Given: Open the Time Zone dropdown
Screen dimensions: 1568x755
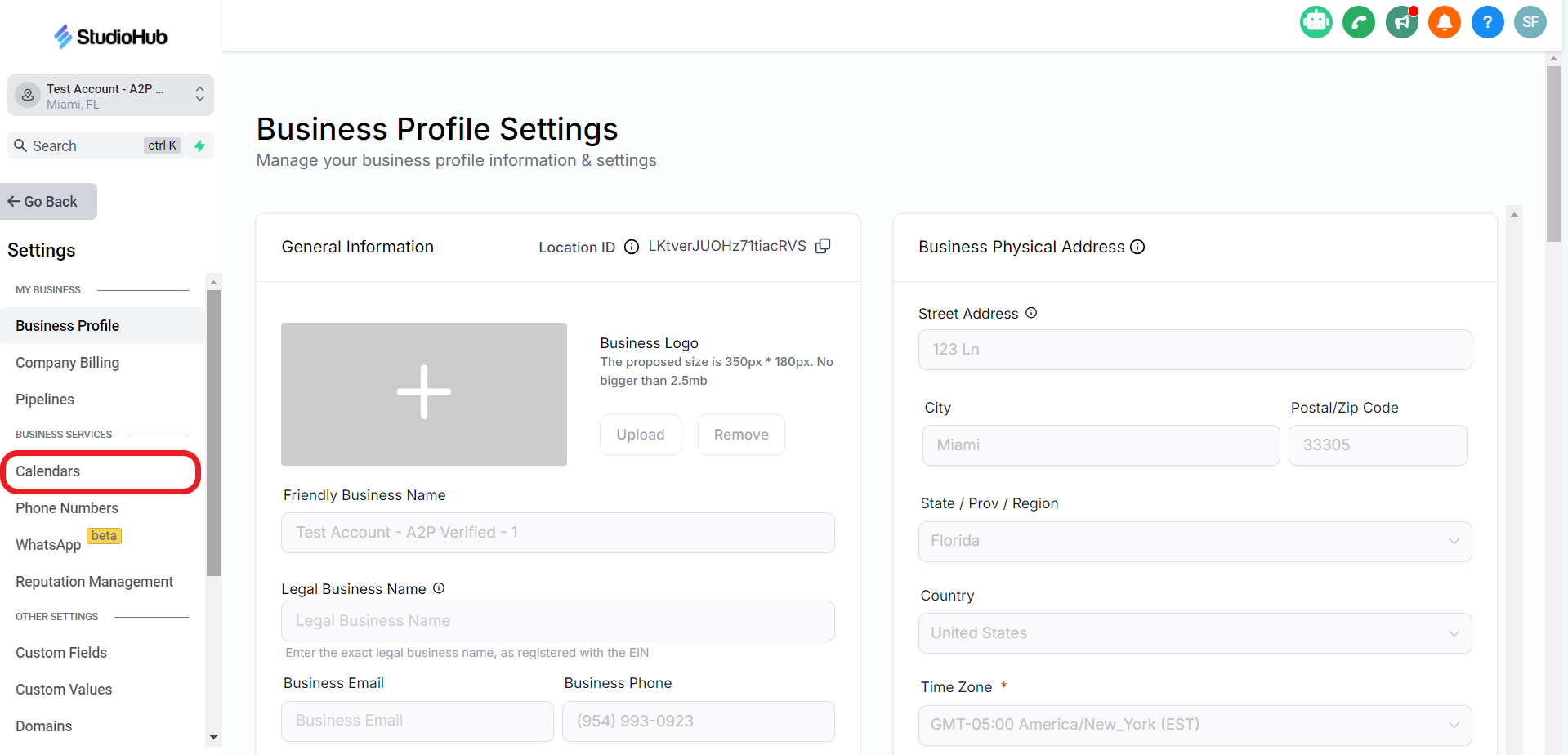Looking at the screenshot, I should (1195, 725).
